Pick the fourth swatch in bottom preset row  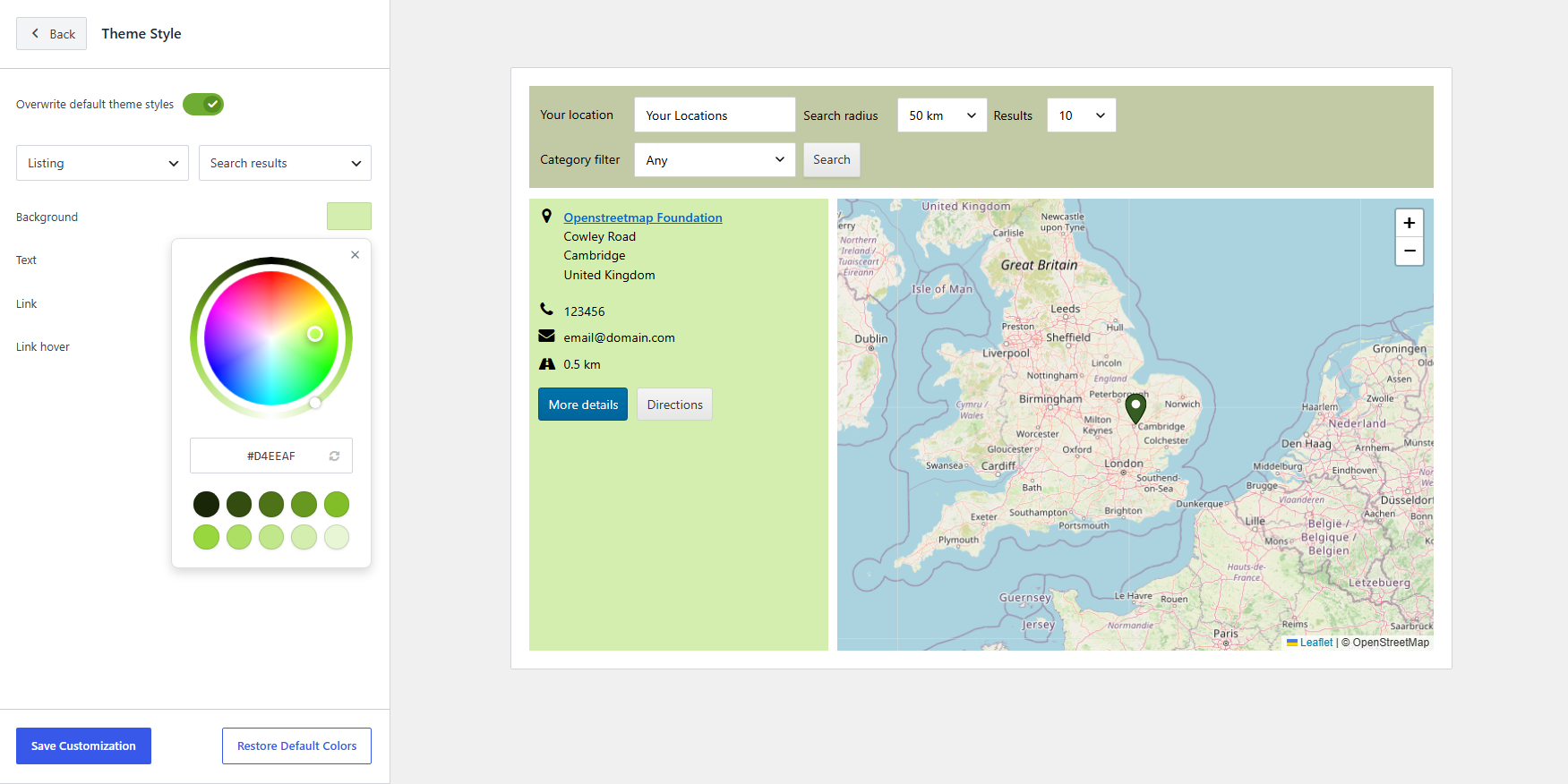[304, 537]
